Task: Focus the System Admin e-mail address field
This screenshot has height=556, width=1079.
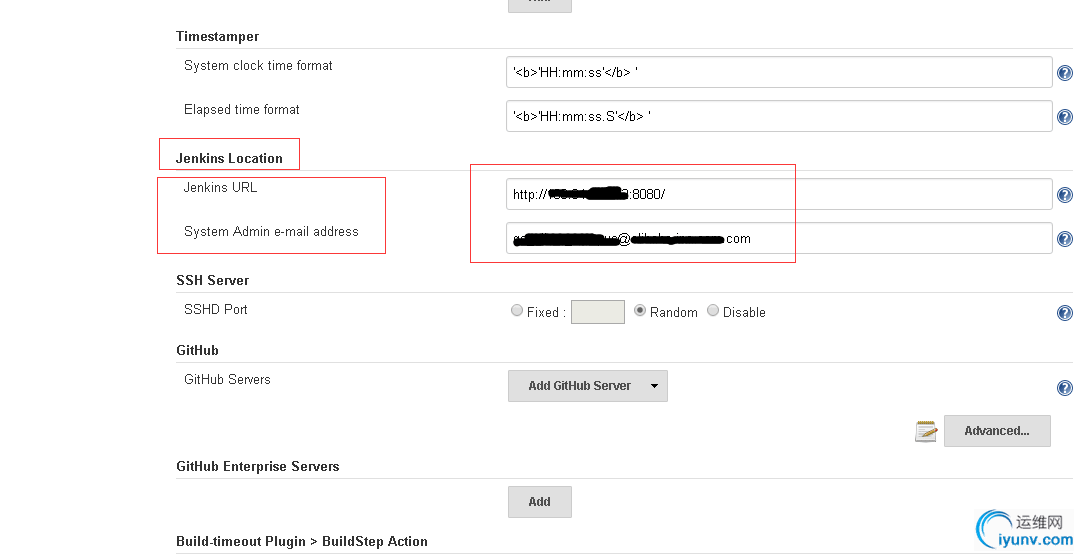Action: click(x=779, y=238)
